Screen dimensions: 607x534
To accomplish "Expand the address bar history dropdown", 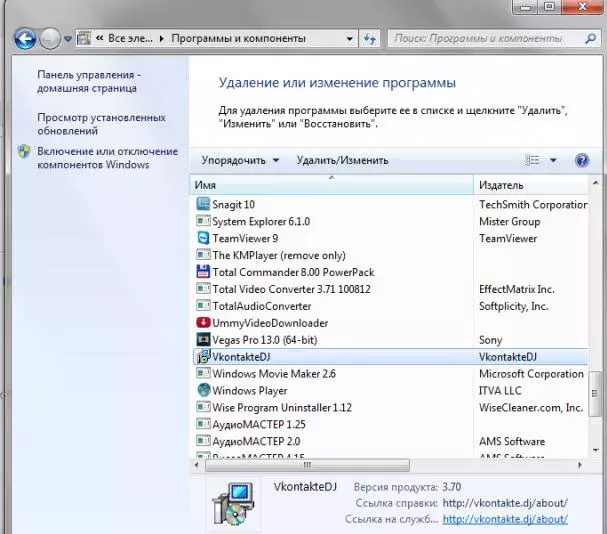I will click(x=350, y=39).
